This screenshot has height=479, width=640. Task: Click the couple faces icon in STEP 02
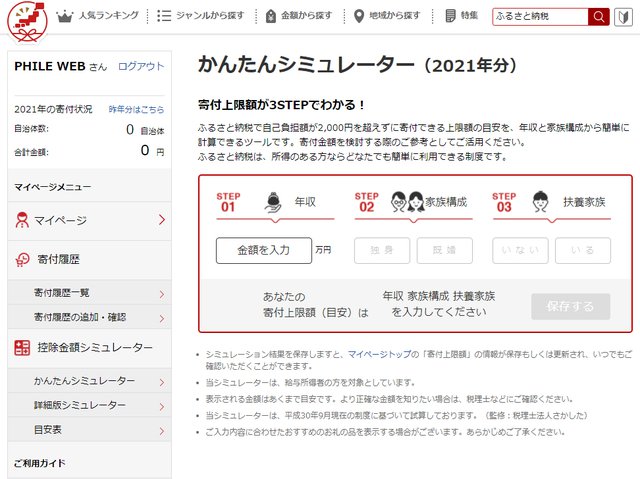coord(407,202)
